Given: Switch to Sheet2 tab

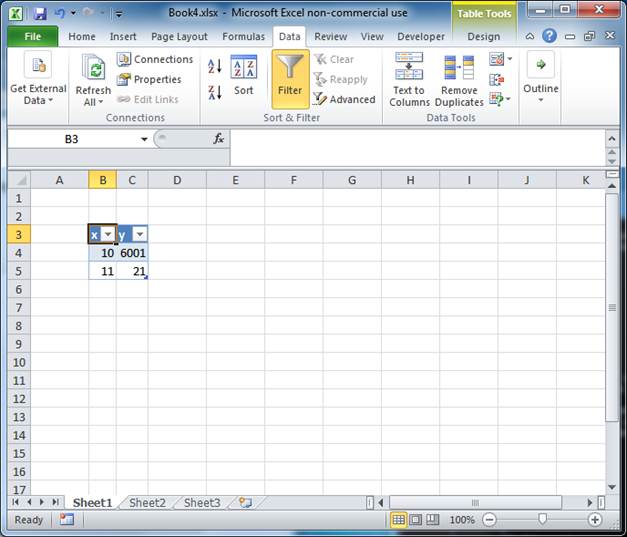Looking at the screenshot, I should (147, 503).
